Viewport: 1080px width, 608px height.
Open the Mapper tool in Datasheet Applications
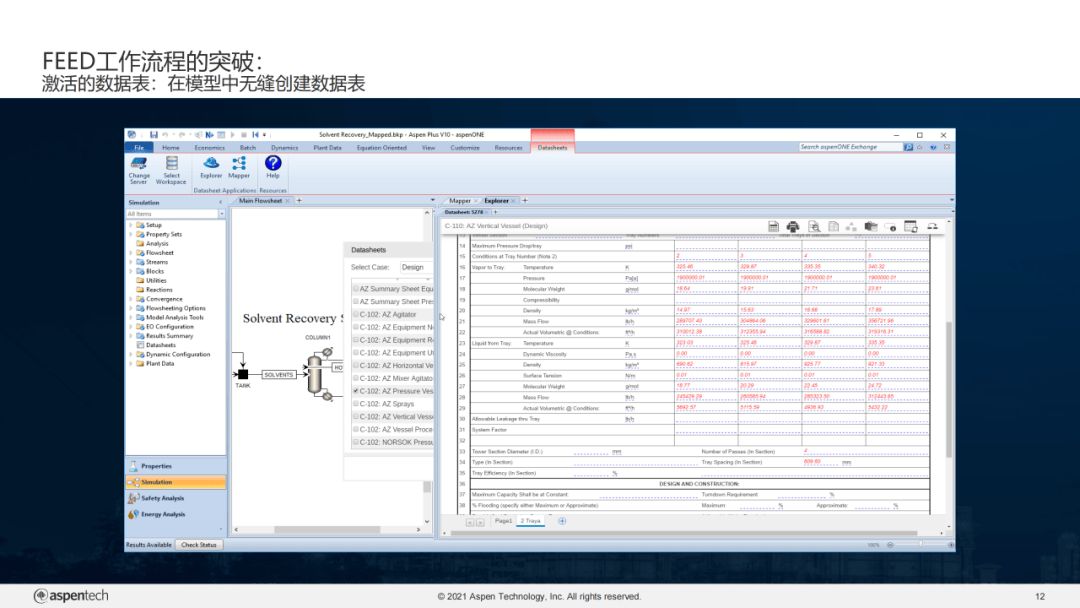pos(239,167)
